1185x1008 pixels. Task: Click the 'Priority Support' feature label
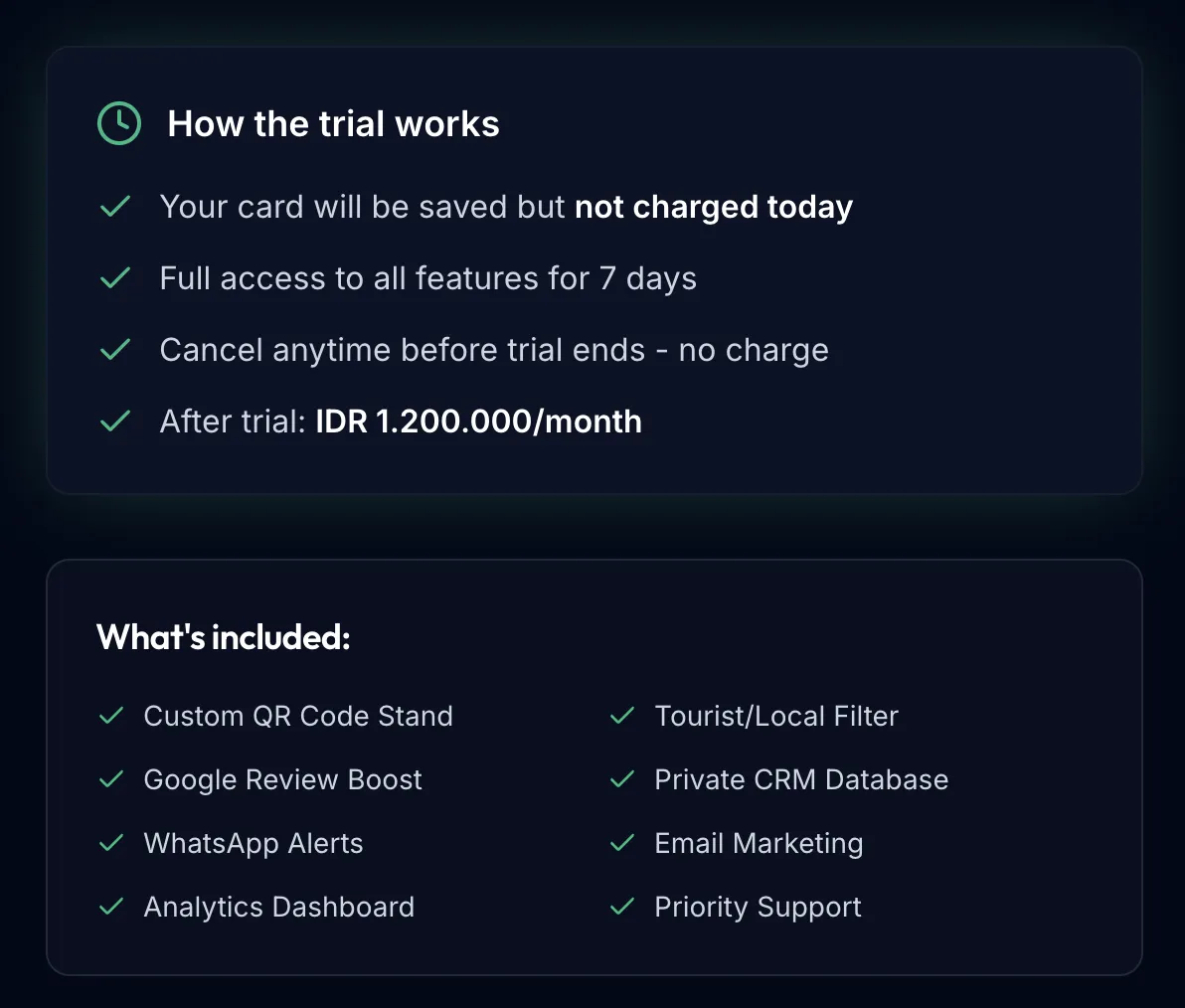click(x=758, y=908)
